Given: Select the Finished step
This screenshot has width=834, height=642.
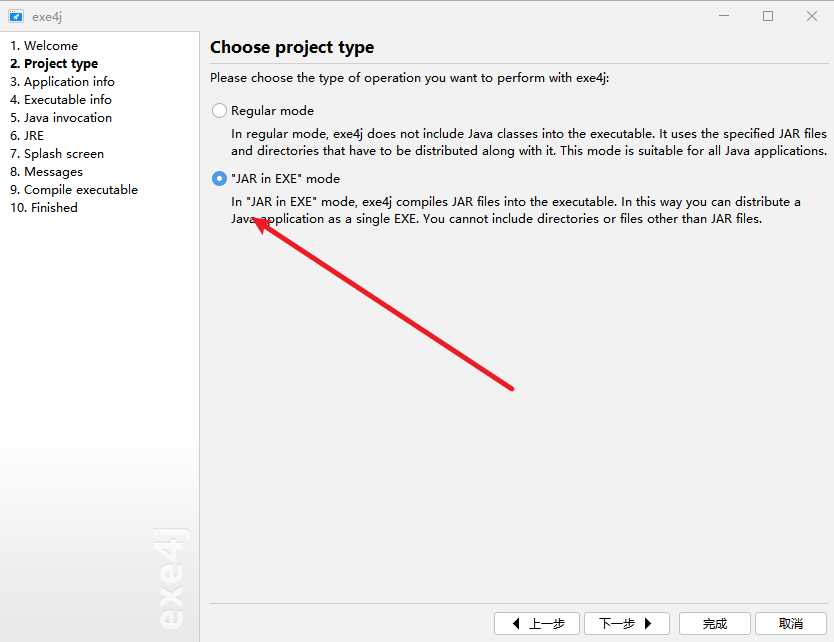Looking at the screenshot, I should (44, 208).
